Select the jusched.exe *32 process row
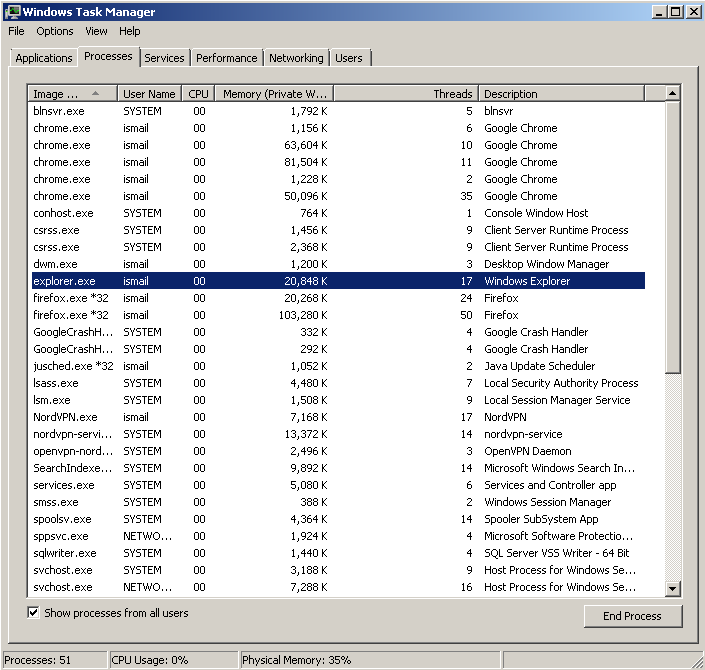Screen dimensions: 705x670 (338, 366)
